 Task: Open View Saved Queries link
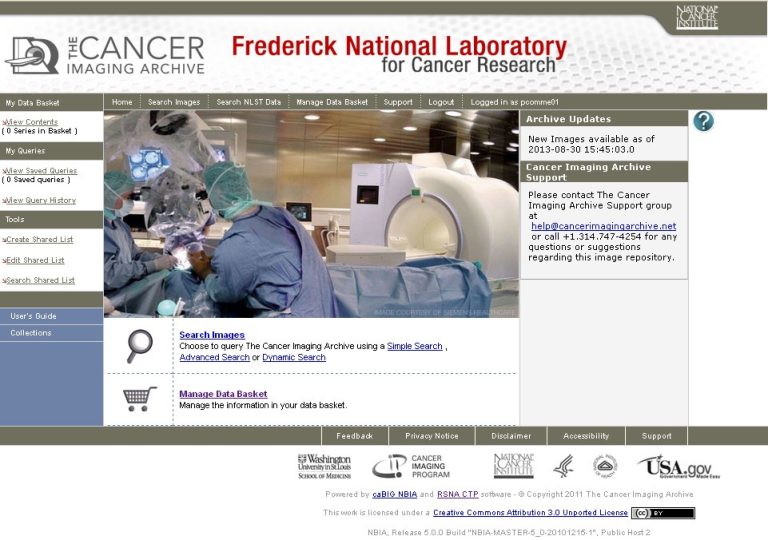[41, 171]
